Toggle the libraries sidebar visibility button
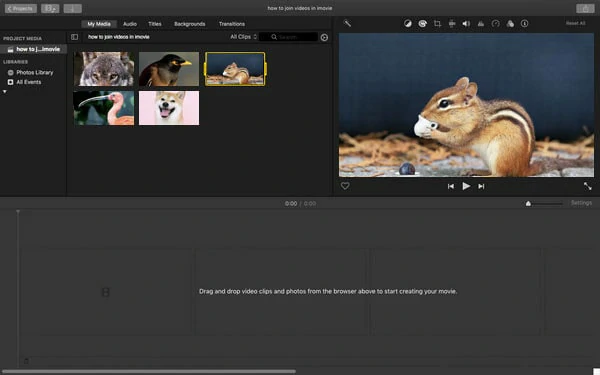The width and height of the screenshot is (600, 375). coord(74,37)
